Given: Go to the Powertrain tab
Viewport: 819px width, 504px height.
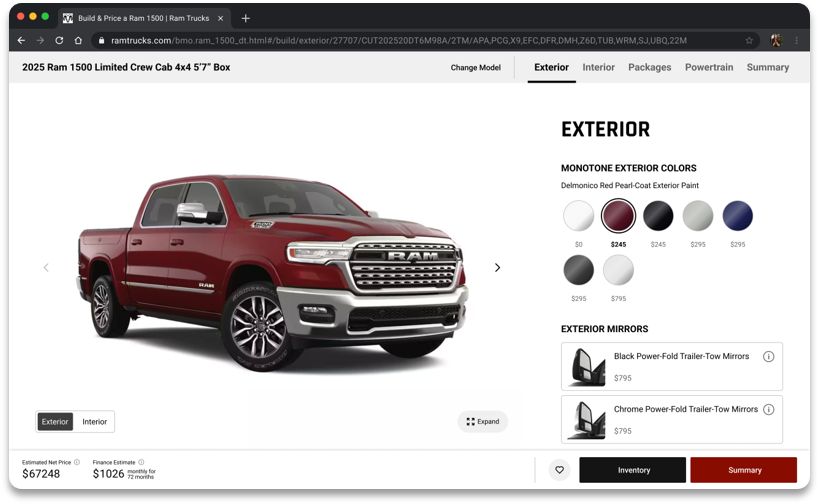Looking at the screenshot, I should coord(709,67).
